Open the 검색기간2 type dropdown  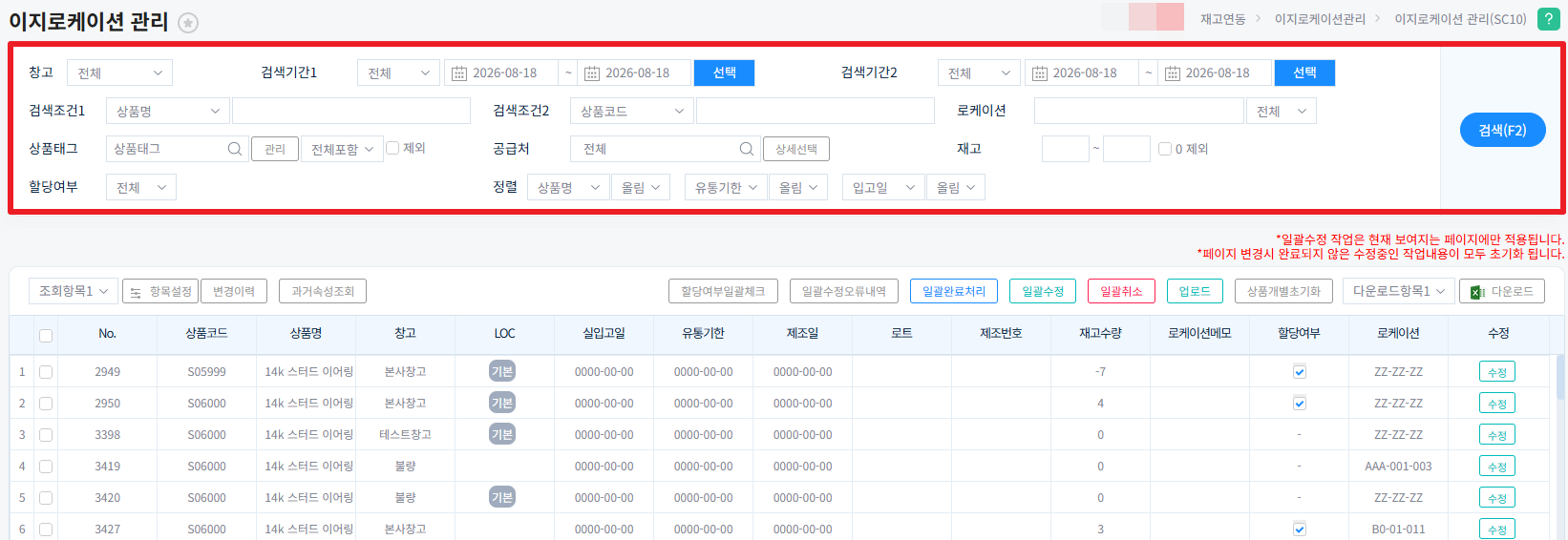979,73
